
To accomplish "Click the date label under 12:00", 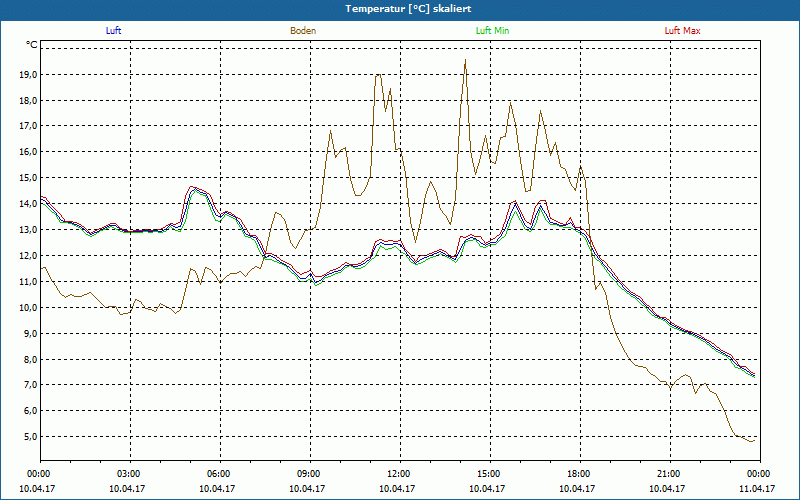I will 397,488.
